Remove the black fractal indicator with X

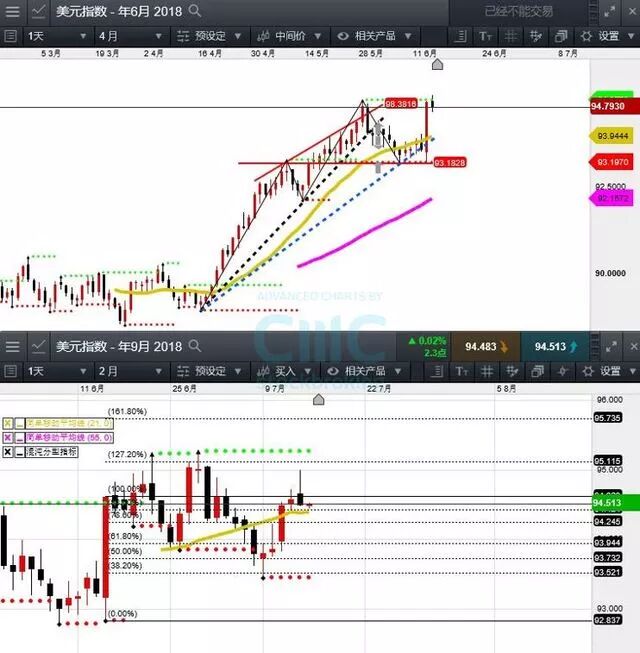pyautogui.click(x=8, y=452)
